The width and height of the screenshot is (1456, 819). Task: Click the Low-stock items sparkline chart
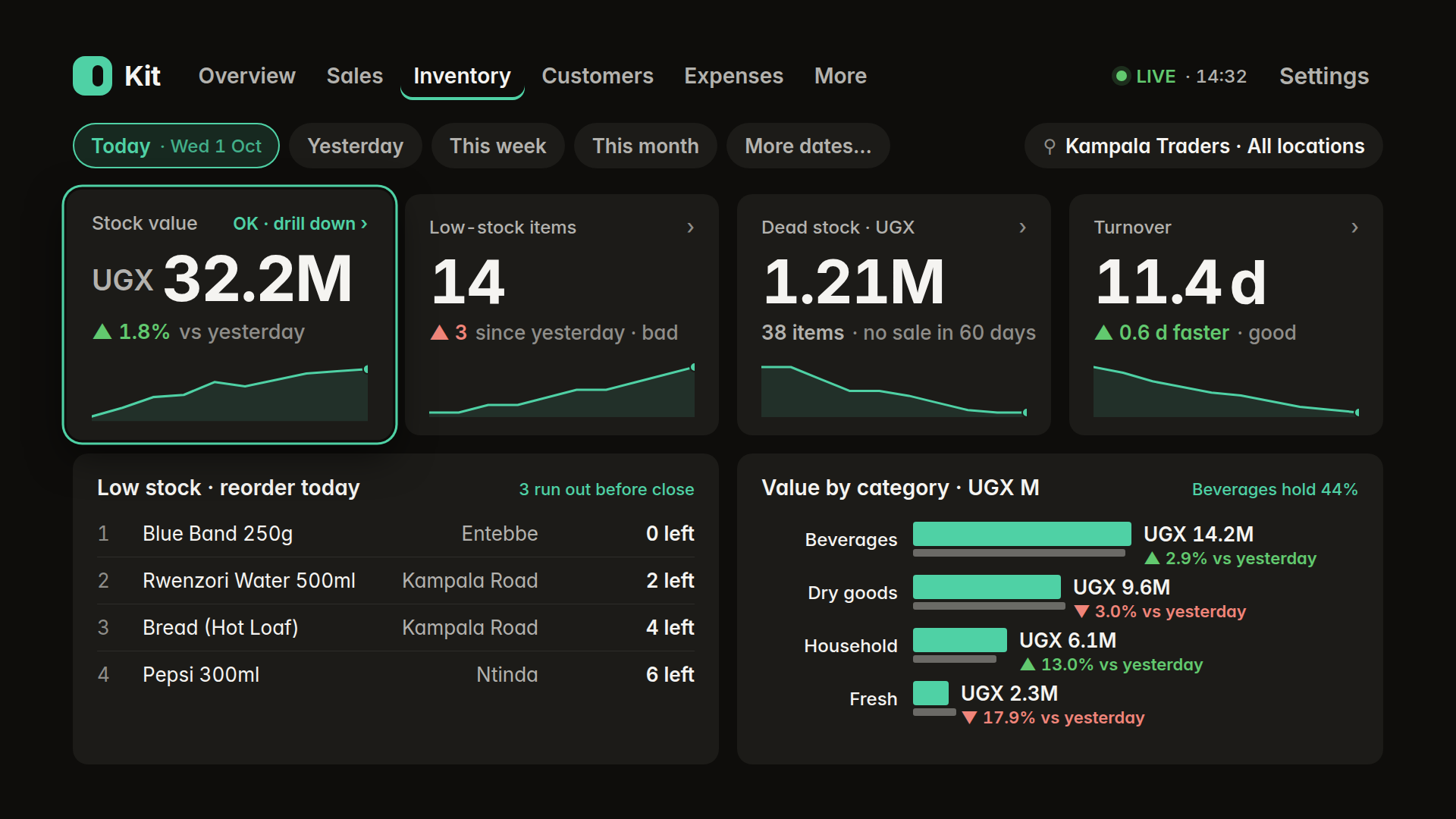coord(562,391)
